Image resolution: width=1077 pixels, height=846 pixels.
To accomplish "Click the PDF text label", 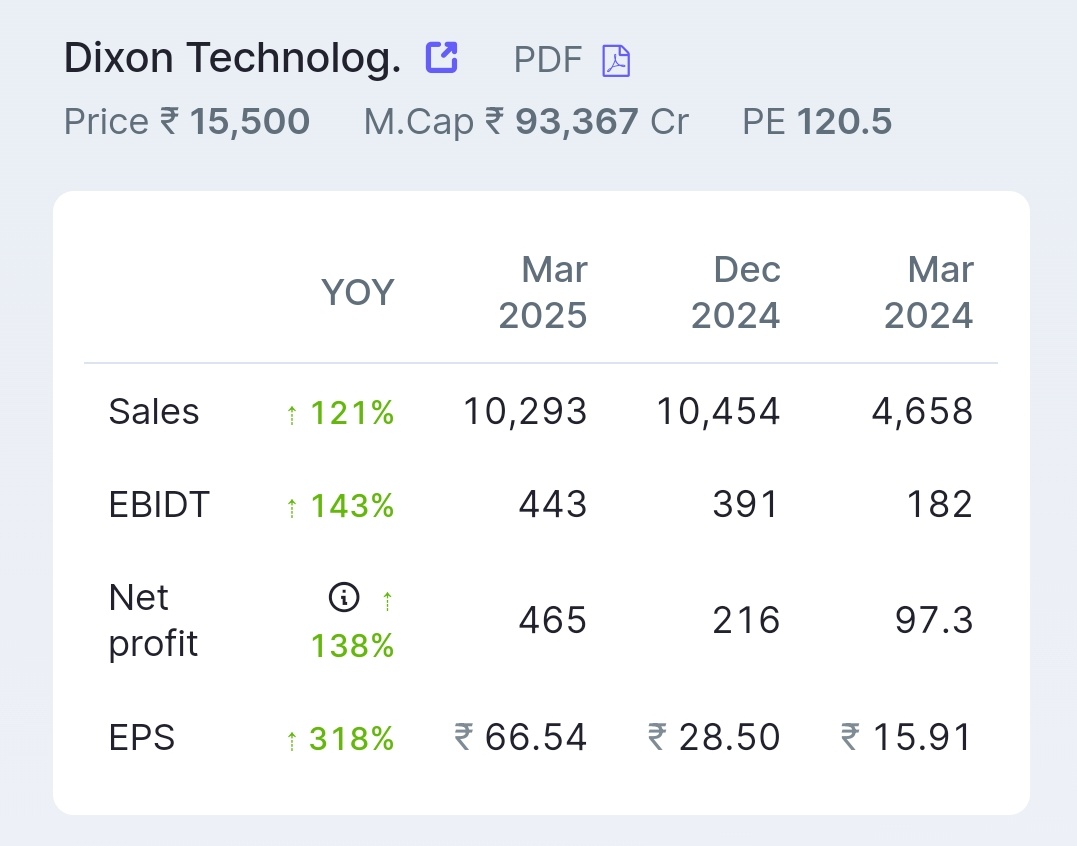I will pos(548,60).
